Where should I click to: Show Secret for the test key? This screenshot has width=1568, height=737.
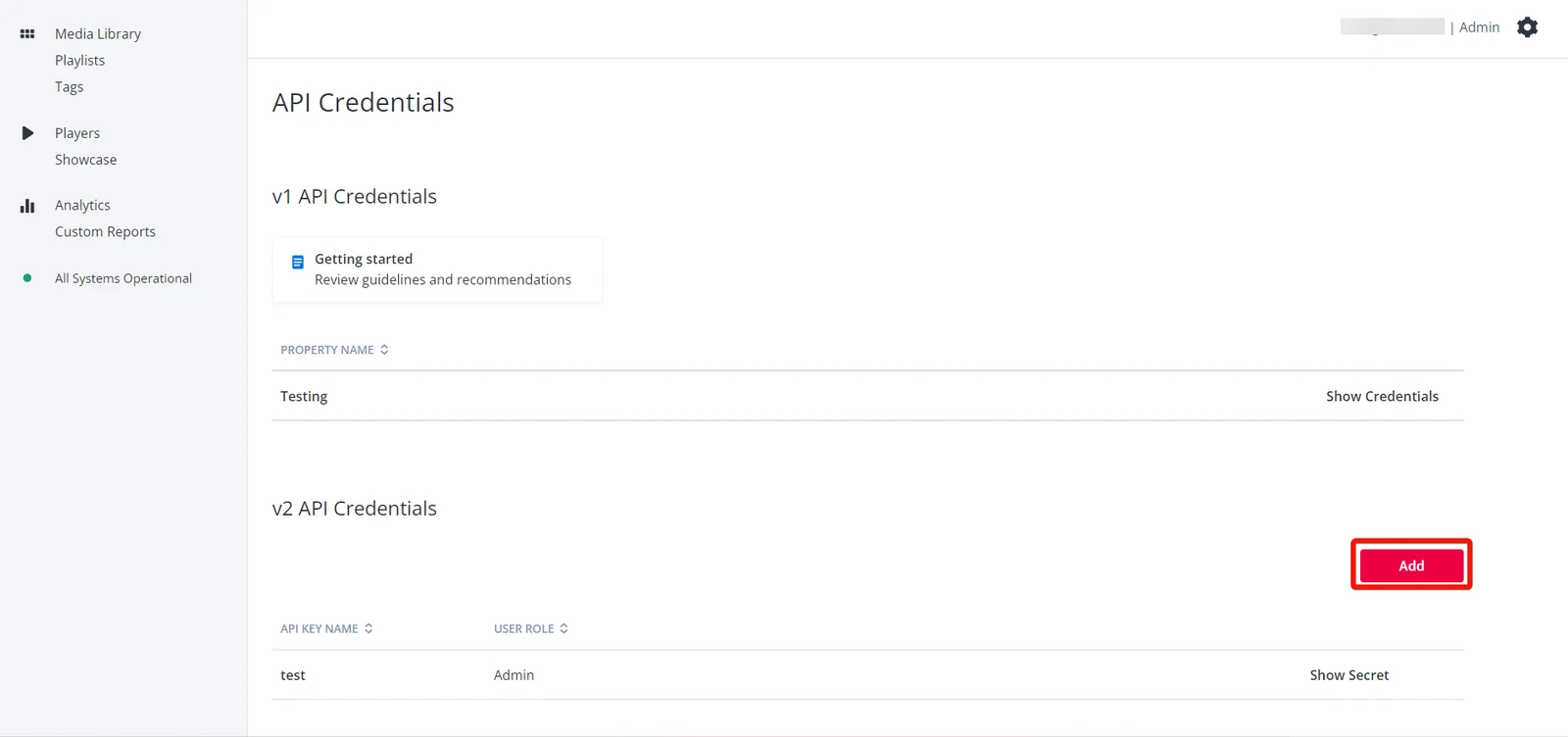1348,675
